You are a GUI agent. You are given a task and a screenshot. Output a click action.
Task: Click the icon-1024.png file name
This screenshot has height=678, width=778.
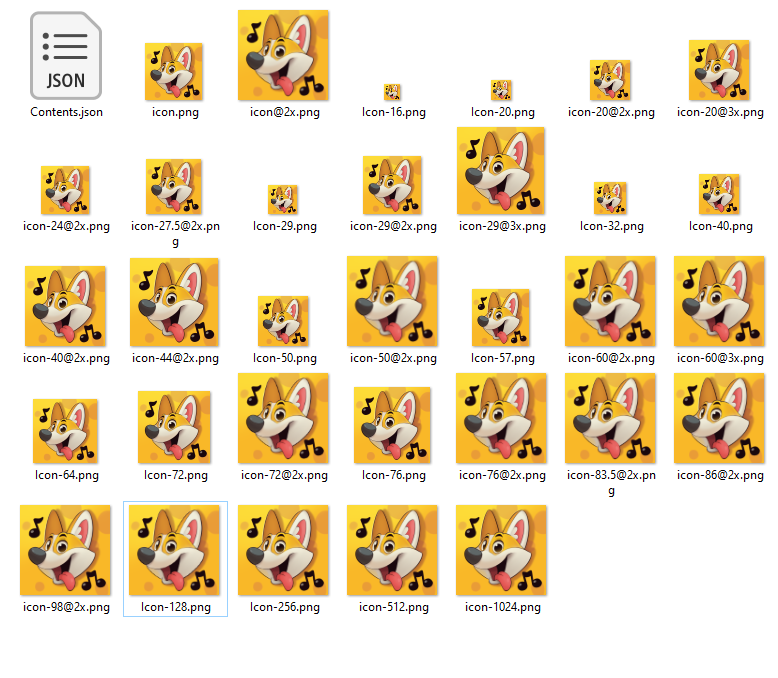coord(503,608)
